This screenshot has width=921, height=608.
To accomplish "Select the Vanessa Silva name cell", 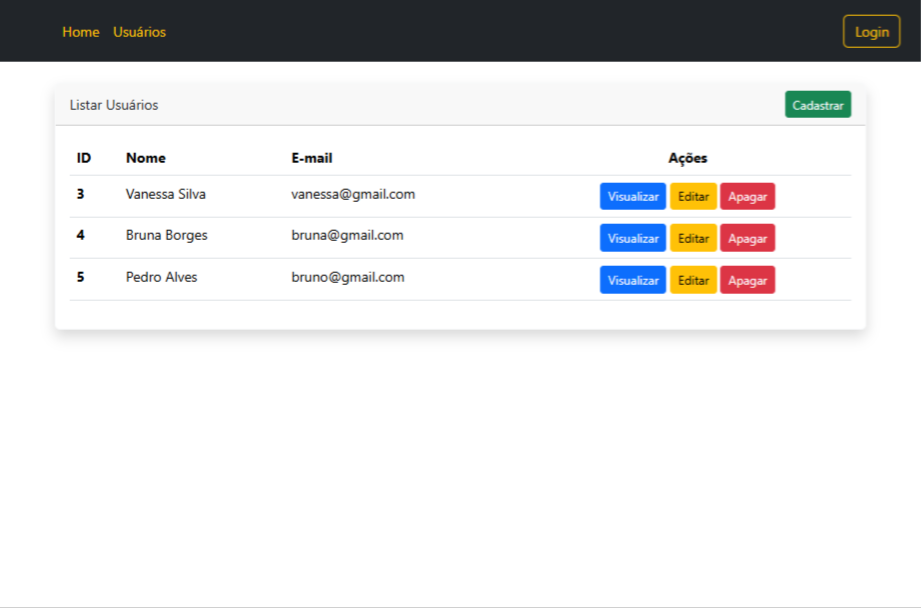I will coord(166,194).
